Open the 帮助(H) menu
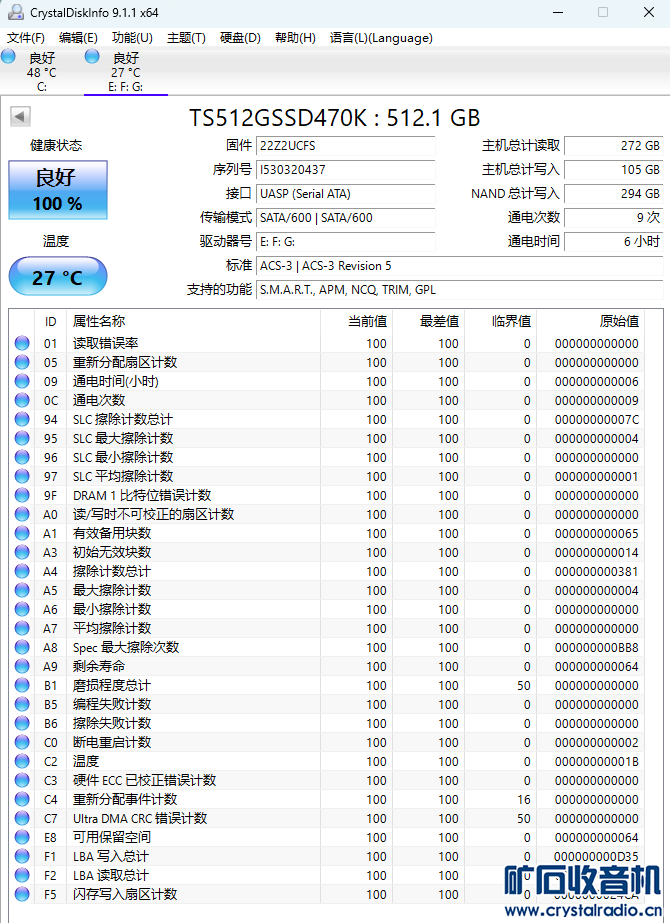This screenshot has height=923, width=670. tap(296, 38)
